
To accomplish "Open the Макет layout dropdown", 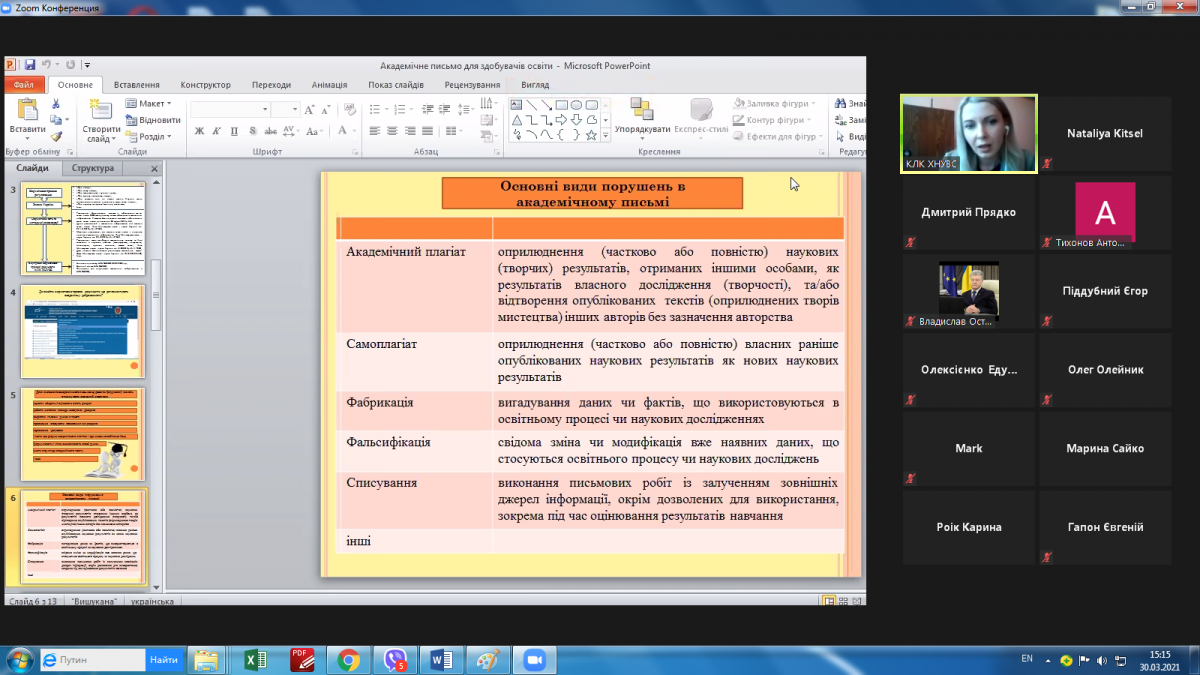I will click(148, 104).
